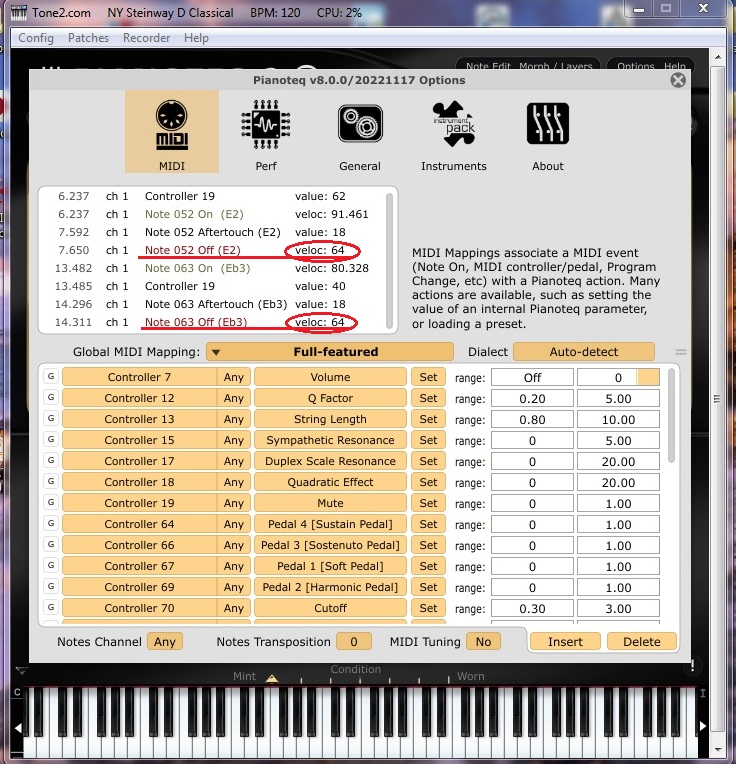The image size is (736, 764).
Task: Open Global MIDI Mapping Full-featured dropdown
Action: pyautogui.click(x=330, y=352)
